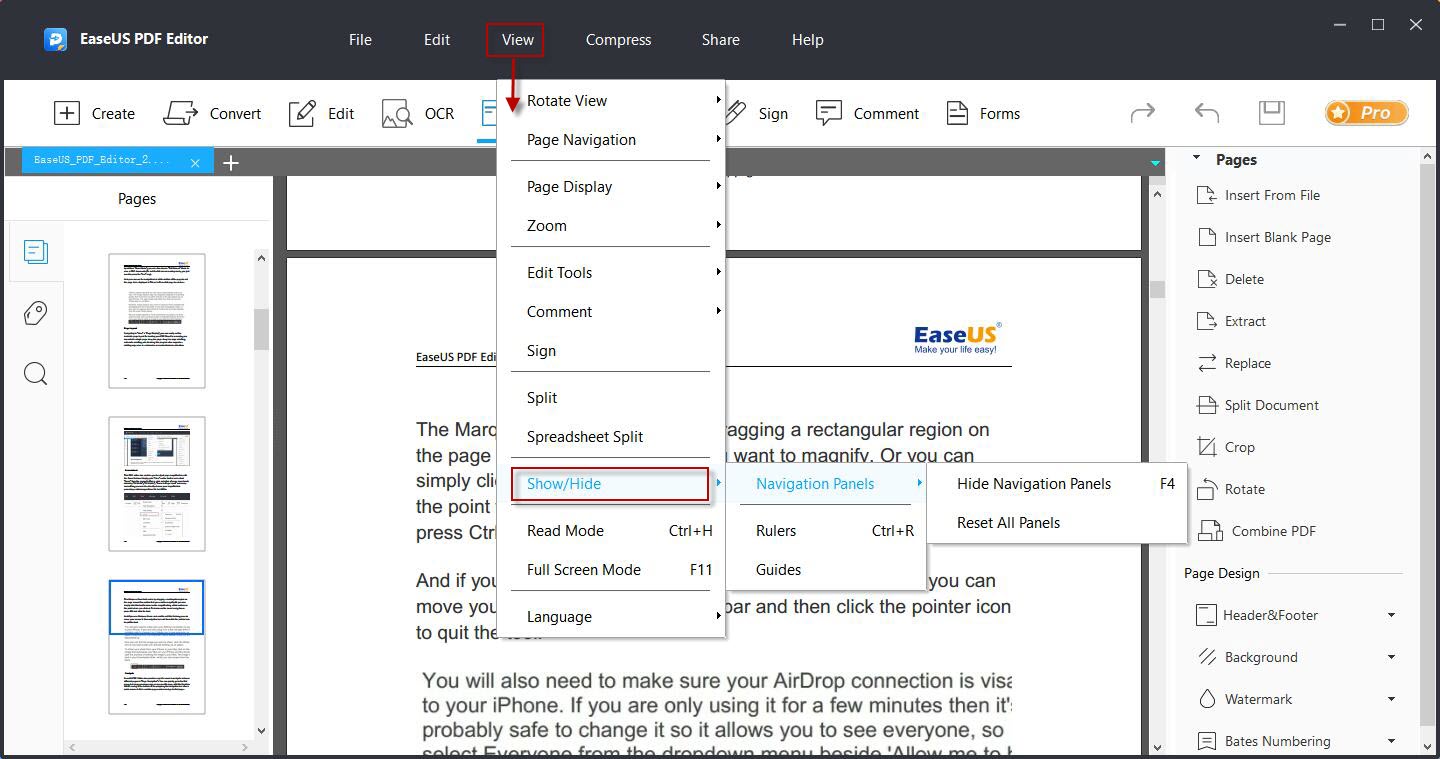Image resolution: width=1440 pixels, height=759 pixels.
Task: Add a new tab with plus icon
Action: (x=230, y=162)
